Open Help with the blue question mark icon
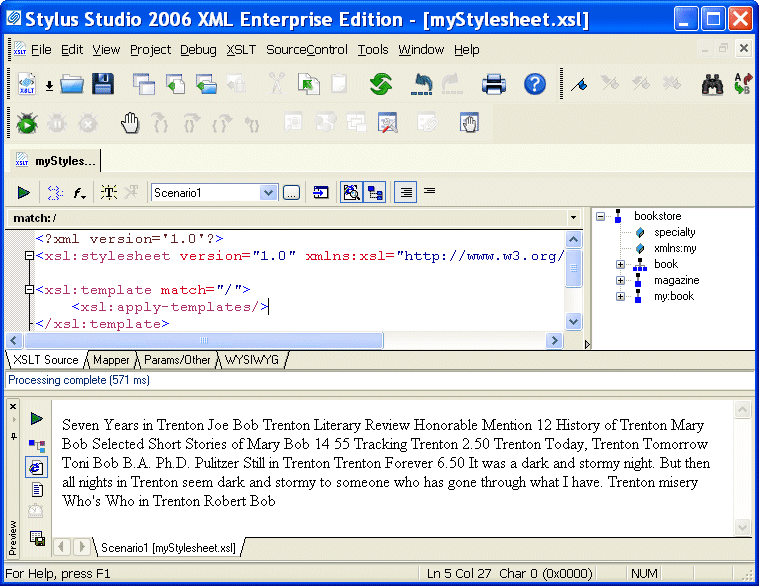Image resolution: width=759 pixels, height=586 pixels. tap(535, 85)
